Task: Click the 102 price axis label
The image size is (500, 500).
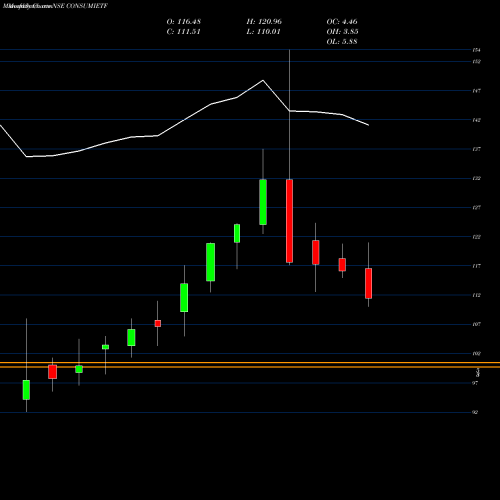Action: click(476, 353)
